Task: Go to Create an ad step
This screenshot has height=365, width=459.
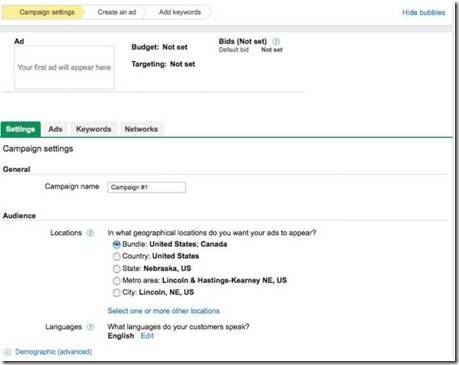Action: pyautogui.click(x=117, y=12)
